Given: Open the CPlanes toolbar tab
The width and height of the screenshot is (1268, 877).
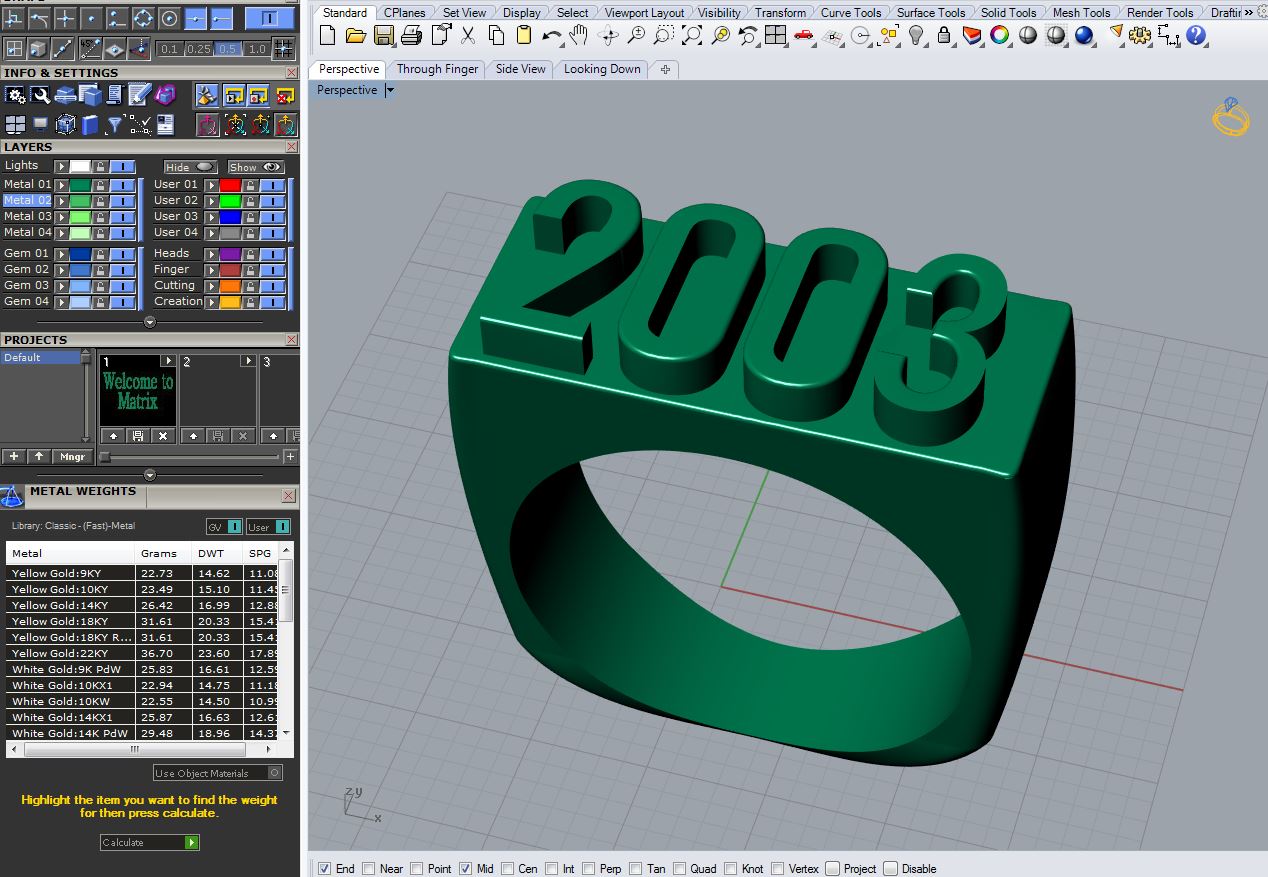Looking at the screenshot, I should point(404,13).
